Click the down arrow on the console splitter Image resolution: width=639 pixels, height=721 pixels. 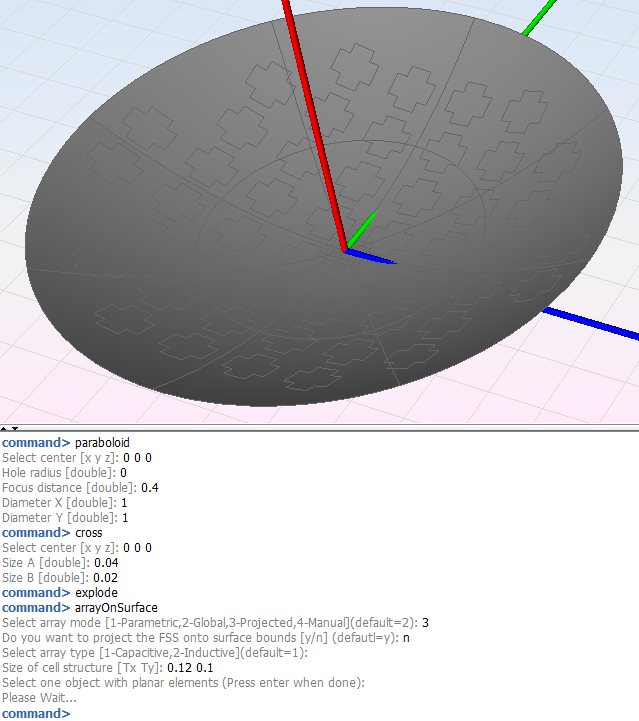point(13,428)
